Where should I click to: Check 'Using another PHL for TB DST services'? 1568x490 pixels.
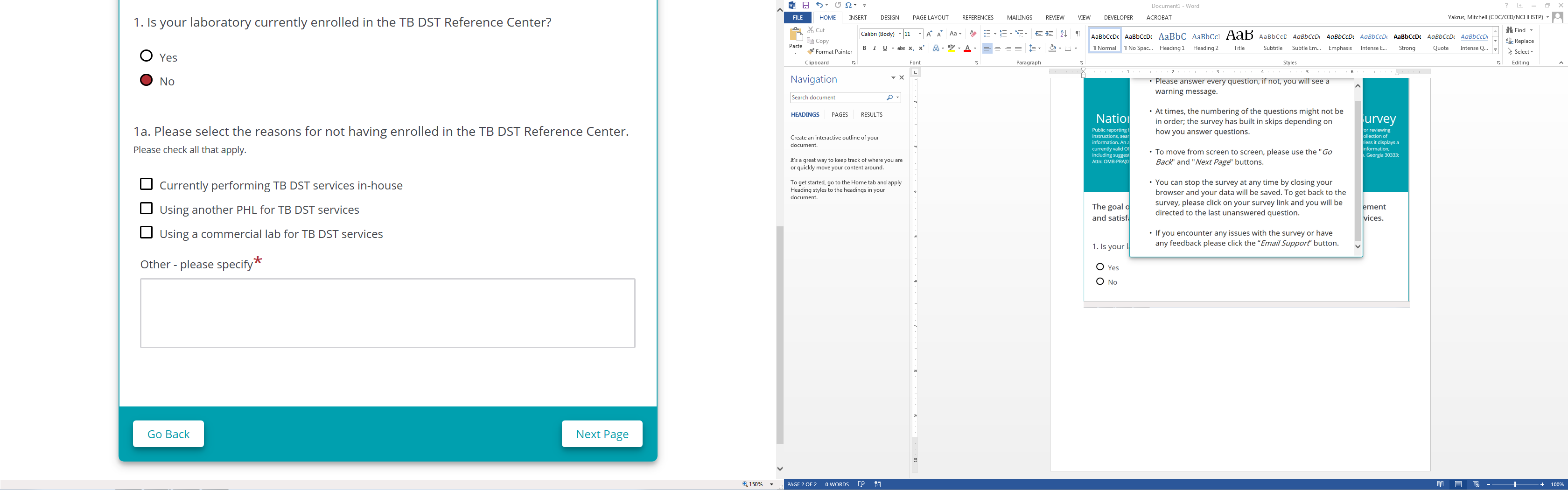click(x=146, y=208)
